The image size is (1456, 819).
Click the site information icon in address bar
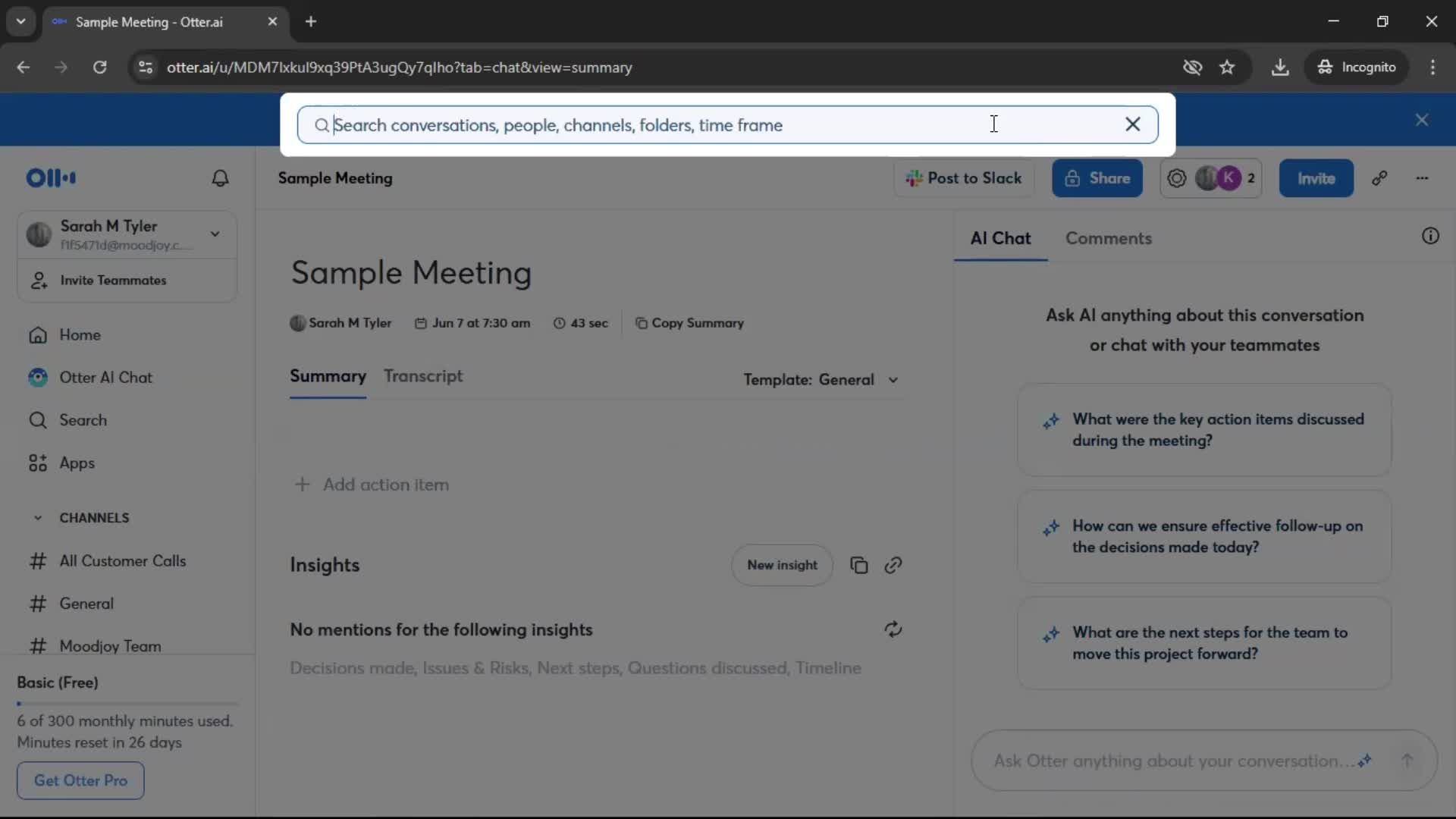tap(145, 67)
